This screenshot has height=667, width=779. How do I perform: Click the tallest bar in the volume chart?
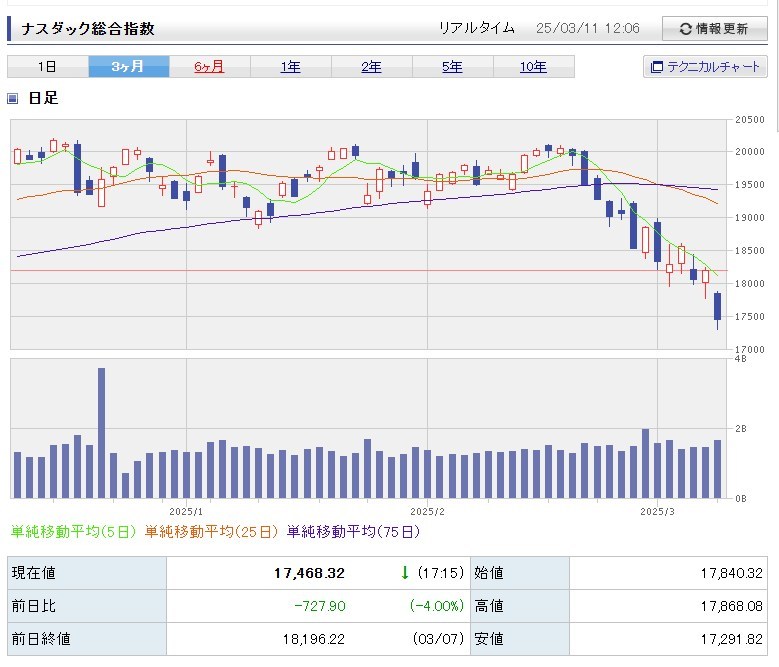coord(102,432)
